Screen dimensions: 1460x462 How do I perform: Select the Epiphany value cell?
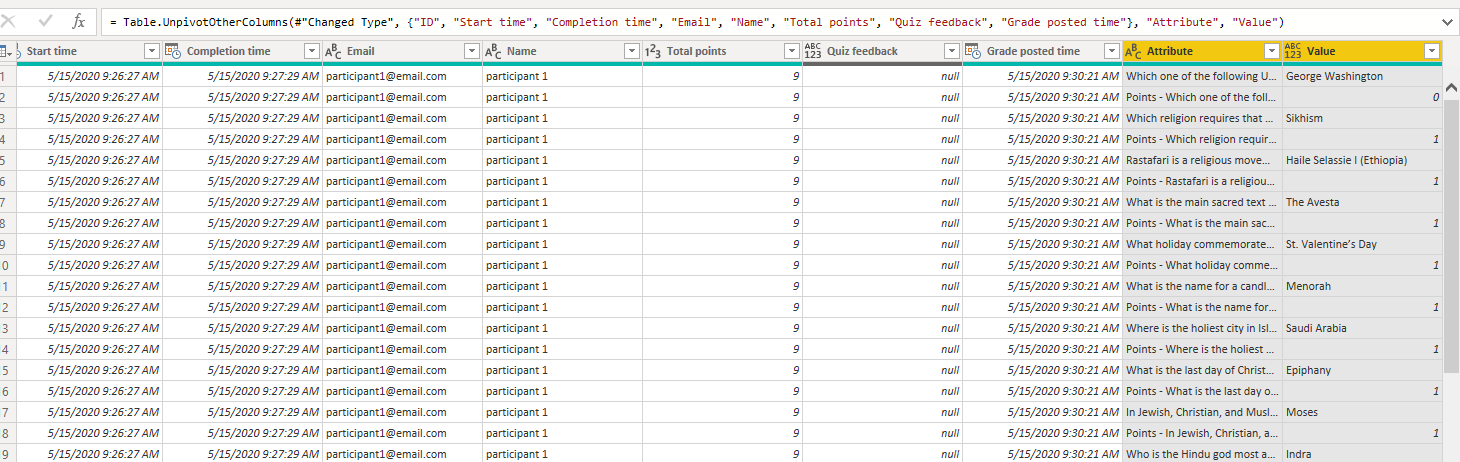pyautogui.click(x=1362, y=370)
